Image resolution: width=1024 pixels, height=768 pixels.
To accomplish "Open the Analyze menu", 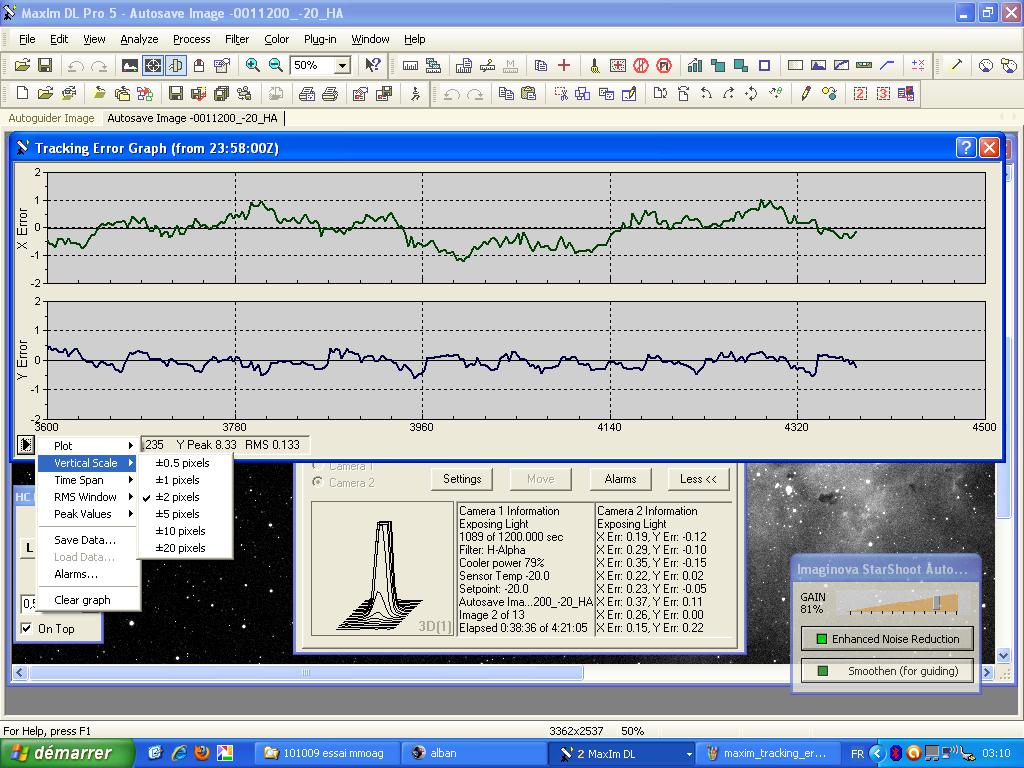I will coord(139,39).
